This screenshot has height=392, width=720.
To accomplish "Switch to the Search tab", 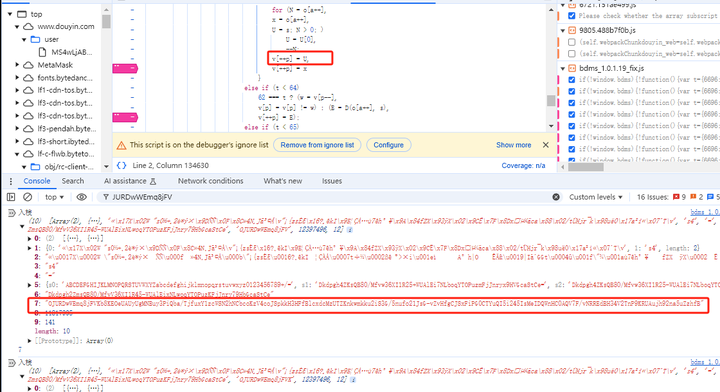I will [73, 181].
